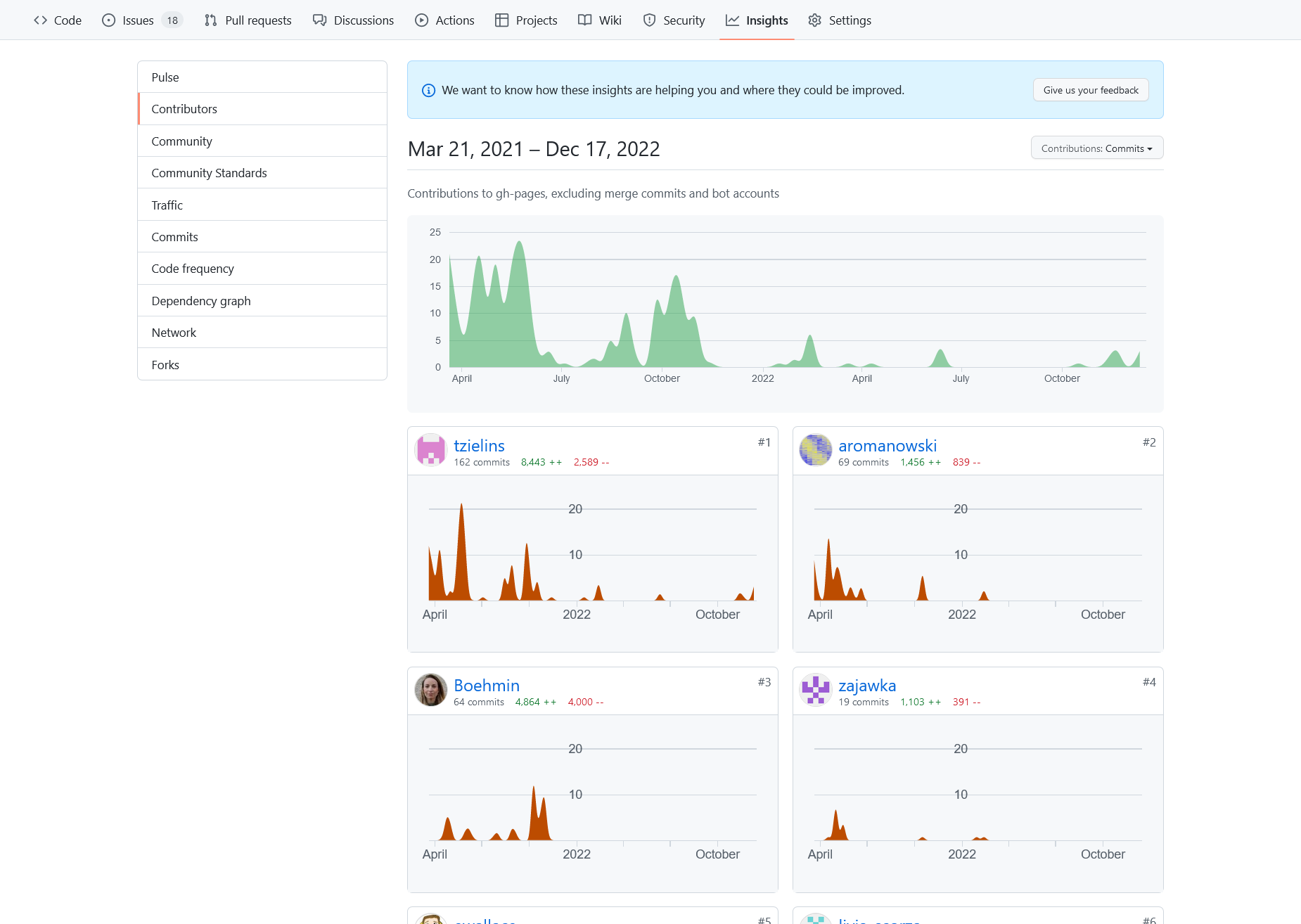Open aromanowski profile link
The height and width of the screenshot is (924, 1301).
(887, 446)
